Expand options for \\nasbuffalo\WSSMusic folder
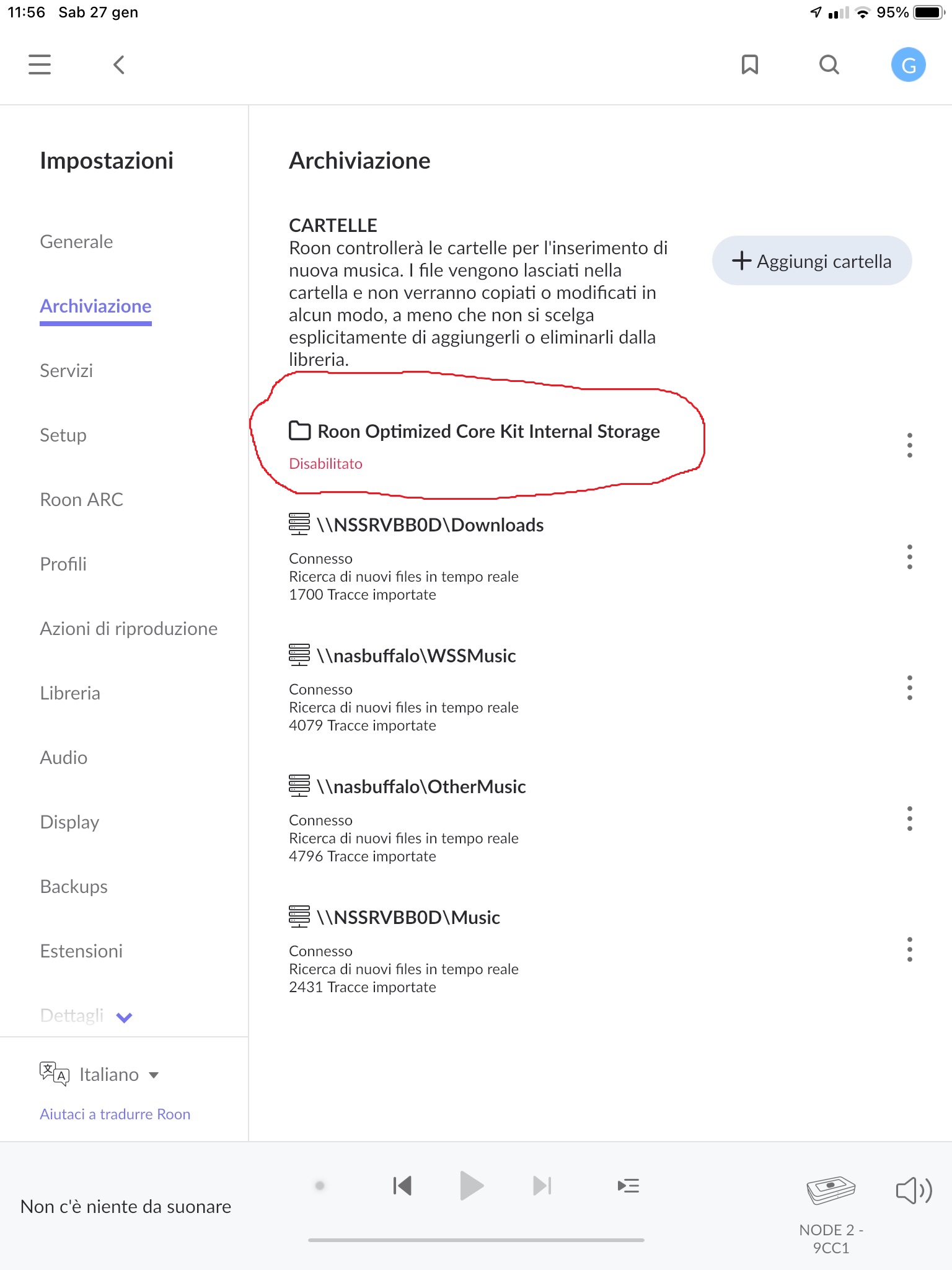 click(x=909, y=688)
